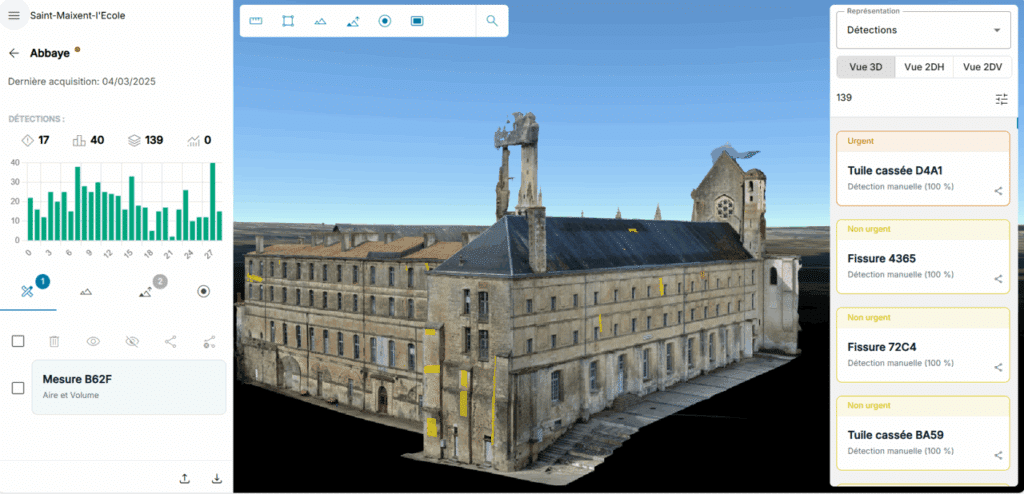Open the Tuile cassée BA59 detection card
1024x494 pixels.
923,433
